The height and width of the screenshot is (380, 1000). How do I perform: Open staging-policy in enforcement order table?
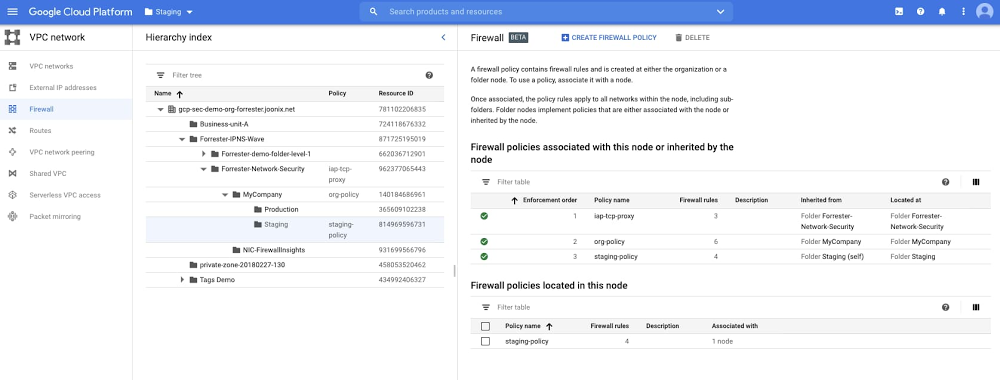click(615, 257)
